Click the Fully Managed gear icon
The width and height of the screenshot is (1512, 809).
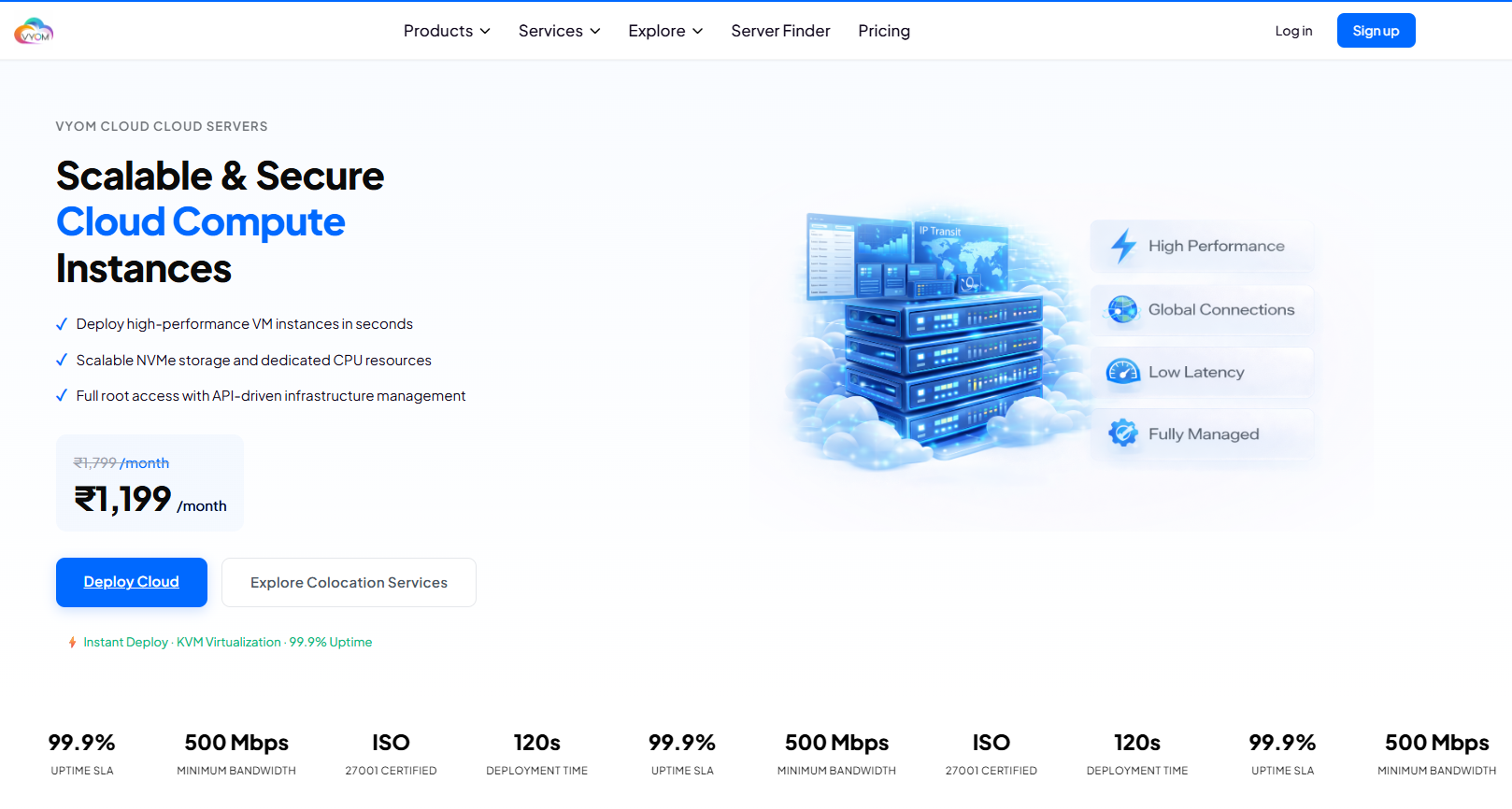tap(1122, 433)
